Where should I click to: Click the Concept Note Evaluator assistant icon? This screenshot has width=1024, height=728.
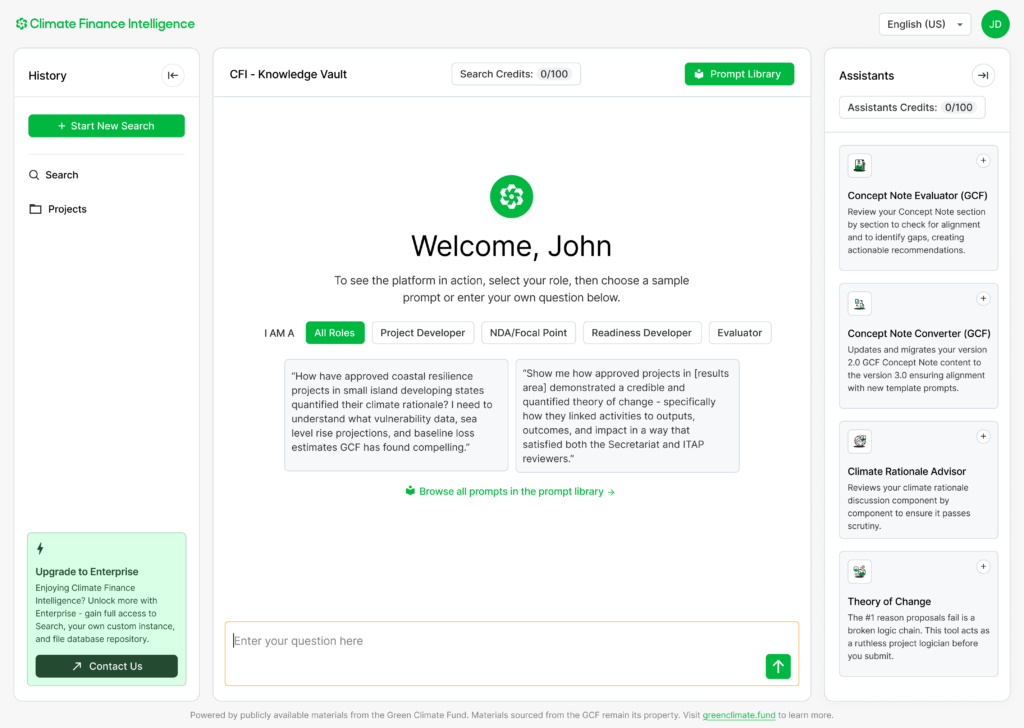(859, 166)
